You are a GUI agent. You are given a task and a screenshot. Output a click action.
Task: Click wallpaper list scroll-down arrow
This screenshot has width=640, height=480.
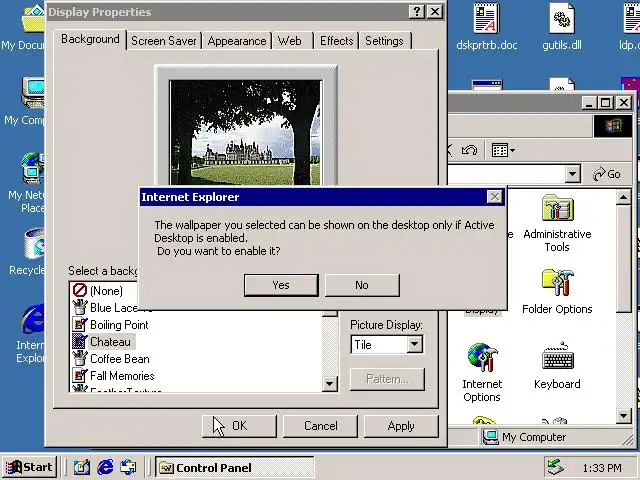point(330,383)
